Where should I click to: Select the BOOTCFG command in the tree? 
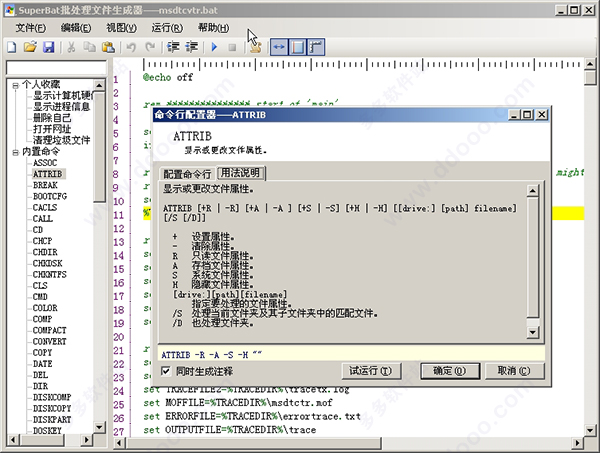(50, 196)
